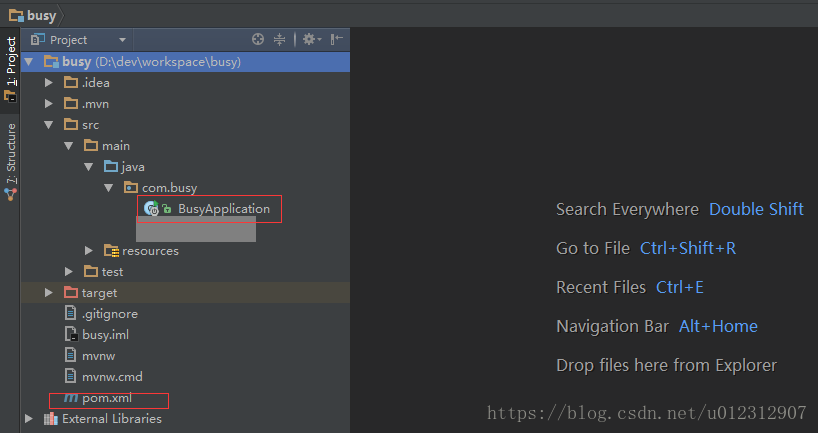Select the External Libraries label
Viewport: 818px width, 433px height.
click(x=112, y=418)
